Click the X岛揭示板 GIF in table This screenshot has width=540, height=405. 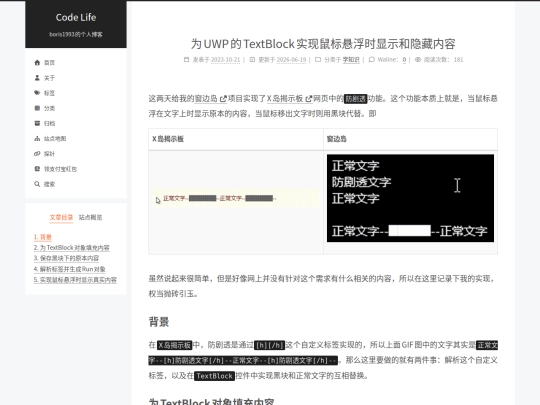pos(236,198)
